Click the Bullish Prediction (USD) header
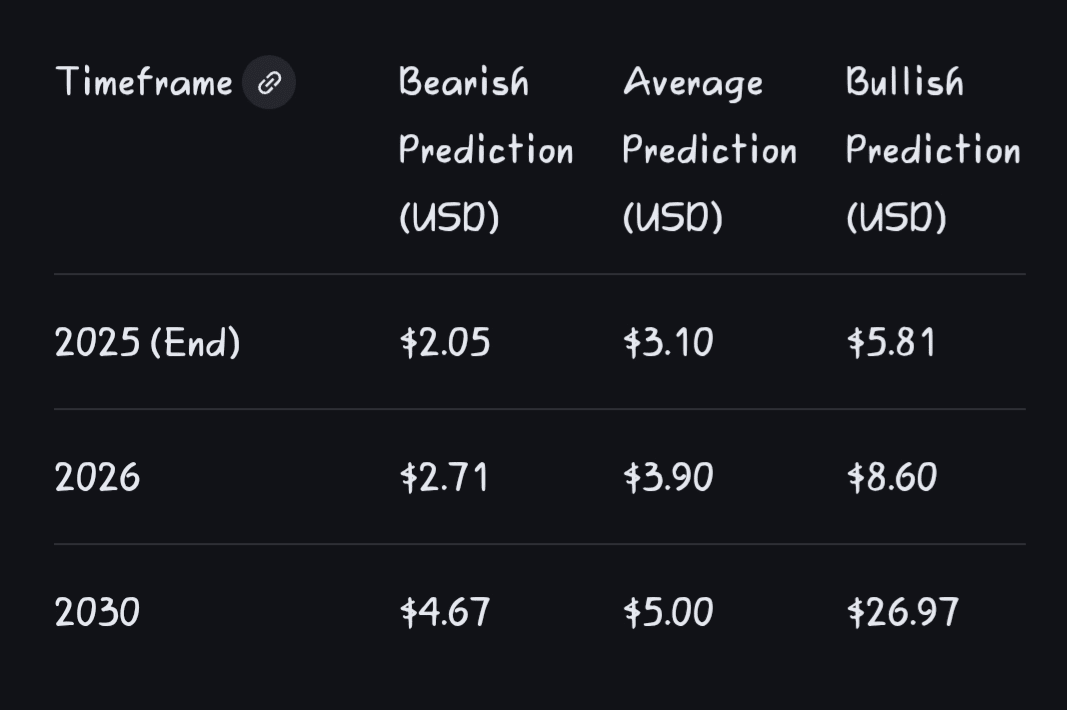Screen dimensions: 1067x710 [932, 150]
